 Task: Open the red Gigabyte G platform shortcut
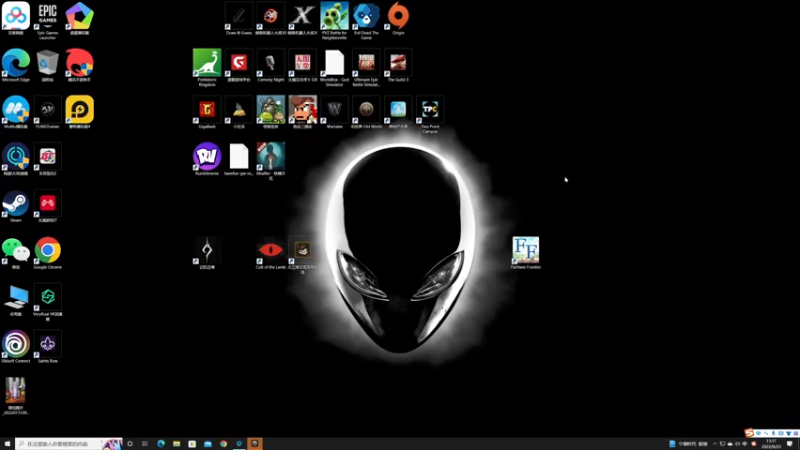[239, 65]
